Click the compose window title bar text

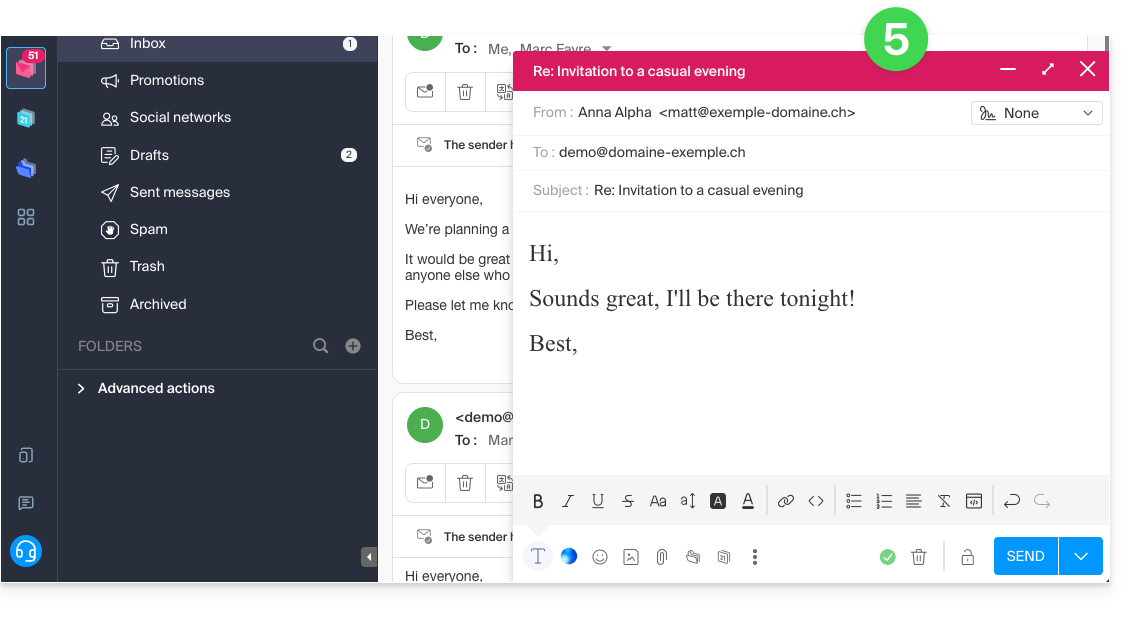pos(639,71)
